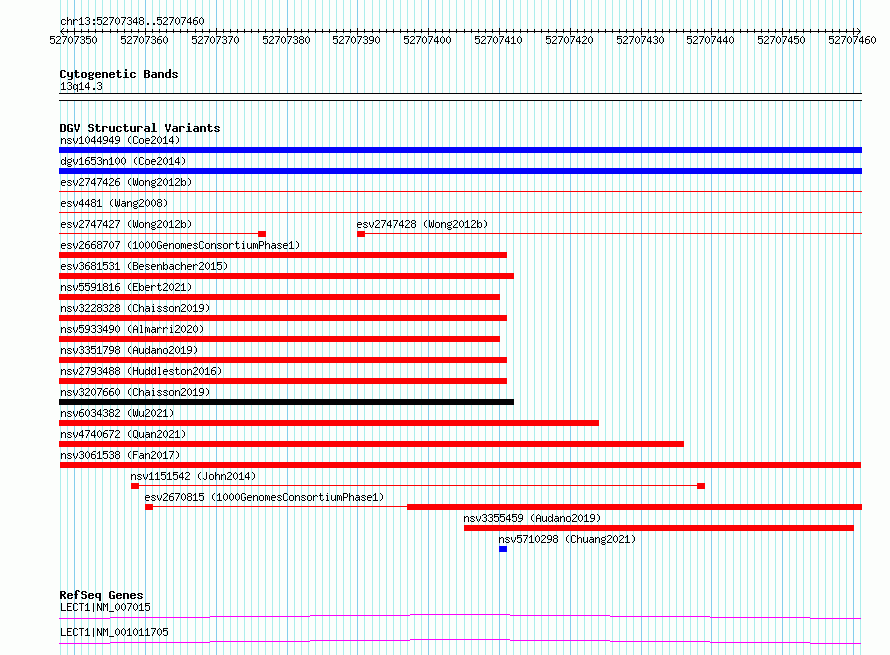Click the blue bar under dgv1653n100
The height and width of the screenshot is (655, 890).
460,171
